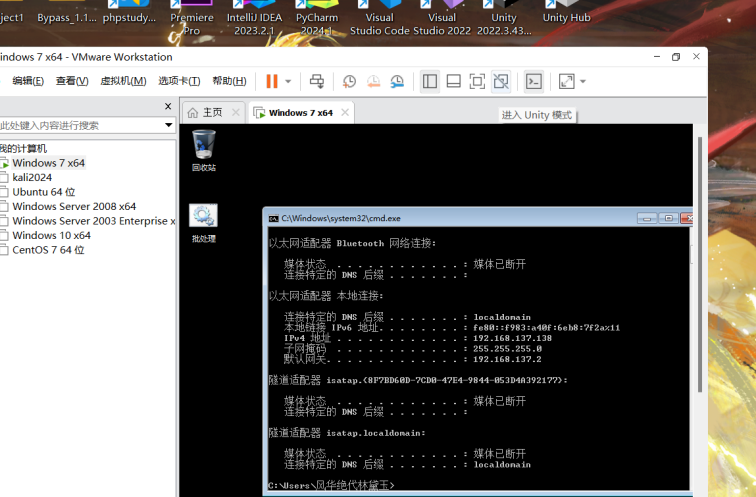Click the revert to snapshot icon

pyautogui.click(x=373, y=81)
